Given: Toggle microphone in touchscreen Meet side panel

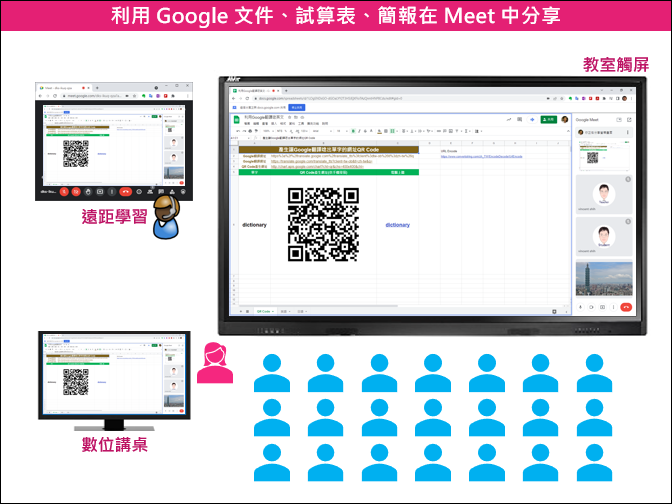Looking at the screenshot, I should tap(581, 307).
